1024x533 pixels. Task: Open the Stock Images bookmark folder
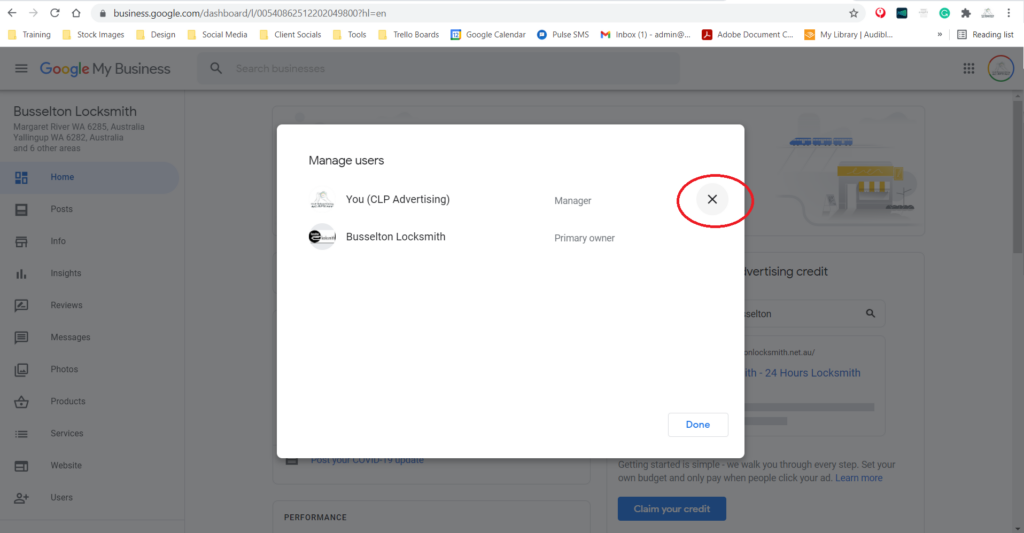coord(93,35)
